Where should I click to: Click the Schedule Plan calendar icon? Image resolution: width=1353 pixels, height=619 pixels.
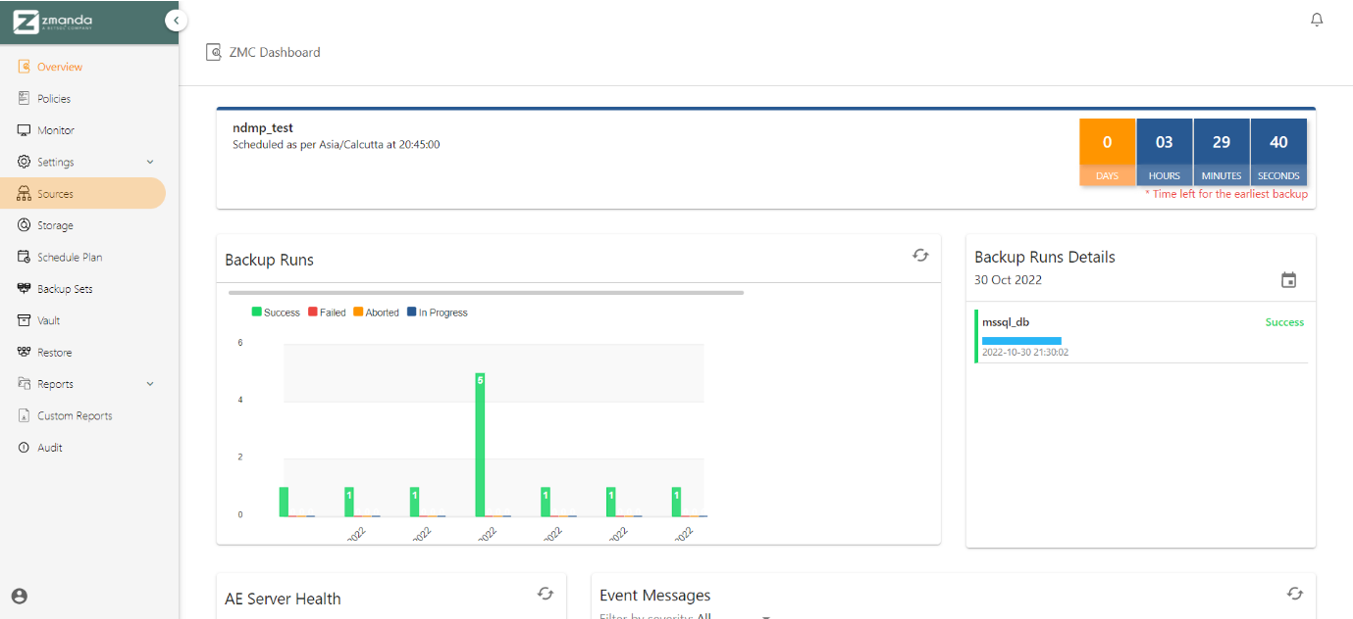point(24,257)
